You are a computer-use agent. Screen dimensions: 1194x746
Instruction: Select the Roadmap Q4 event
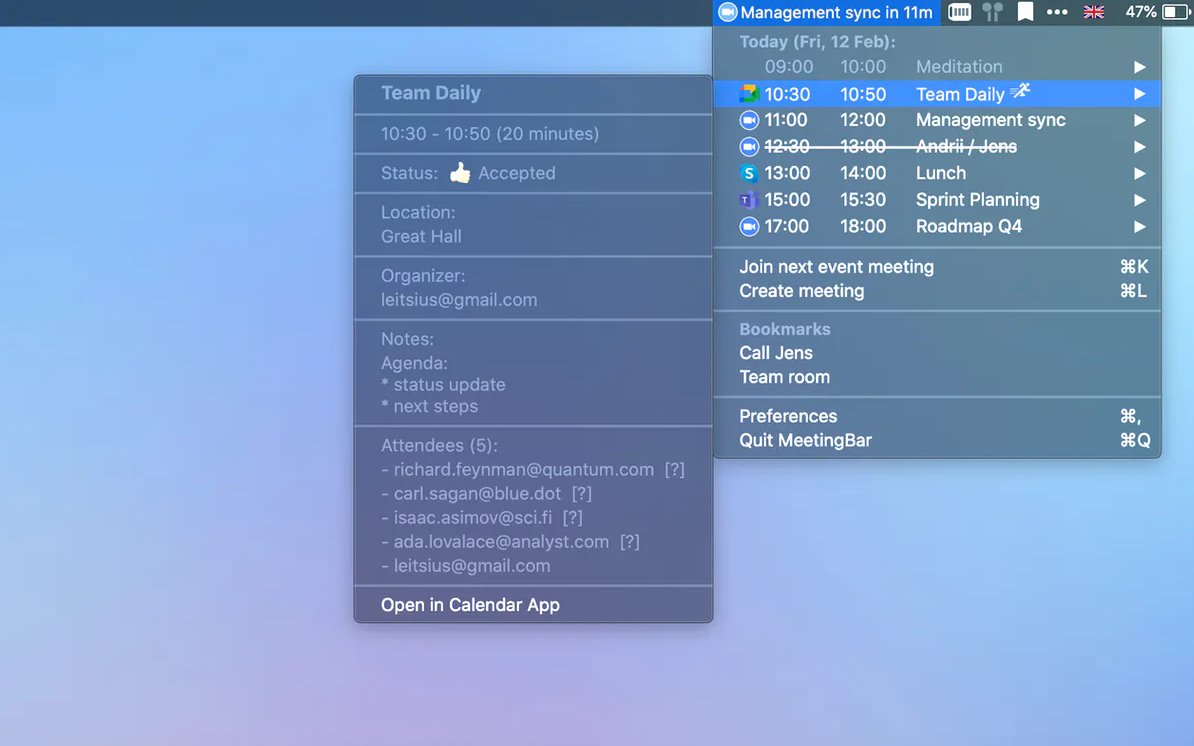(937, 227)
